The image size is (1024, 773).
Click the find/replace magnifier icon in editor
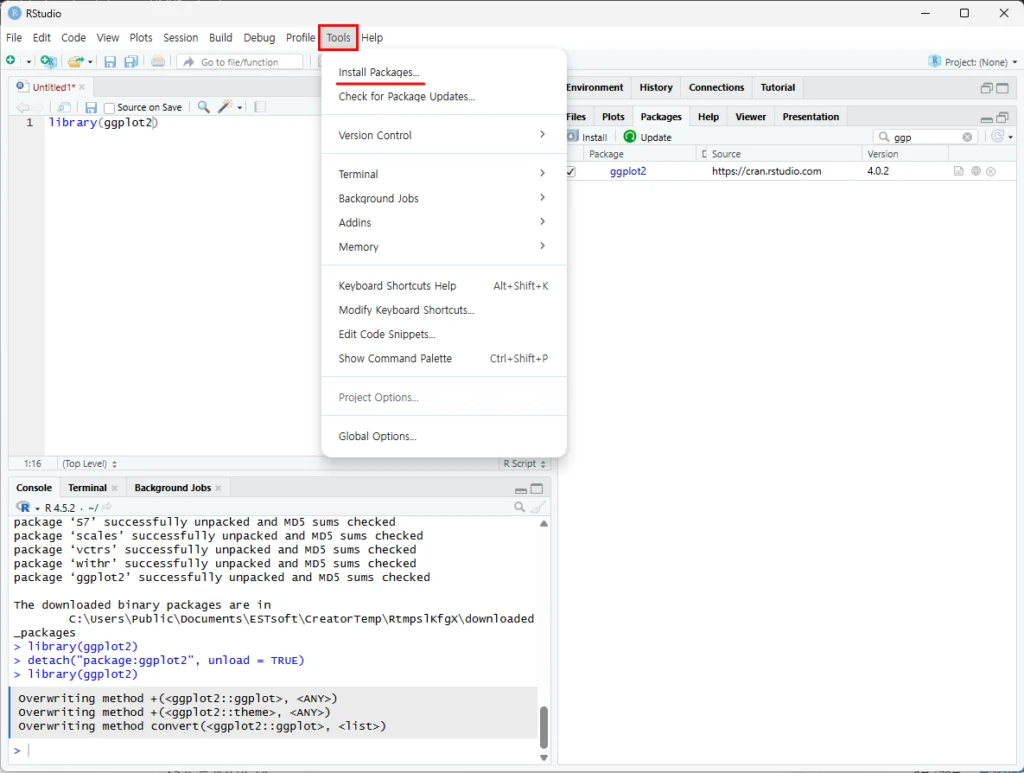pos(203,107)
